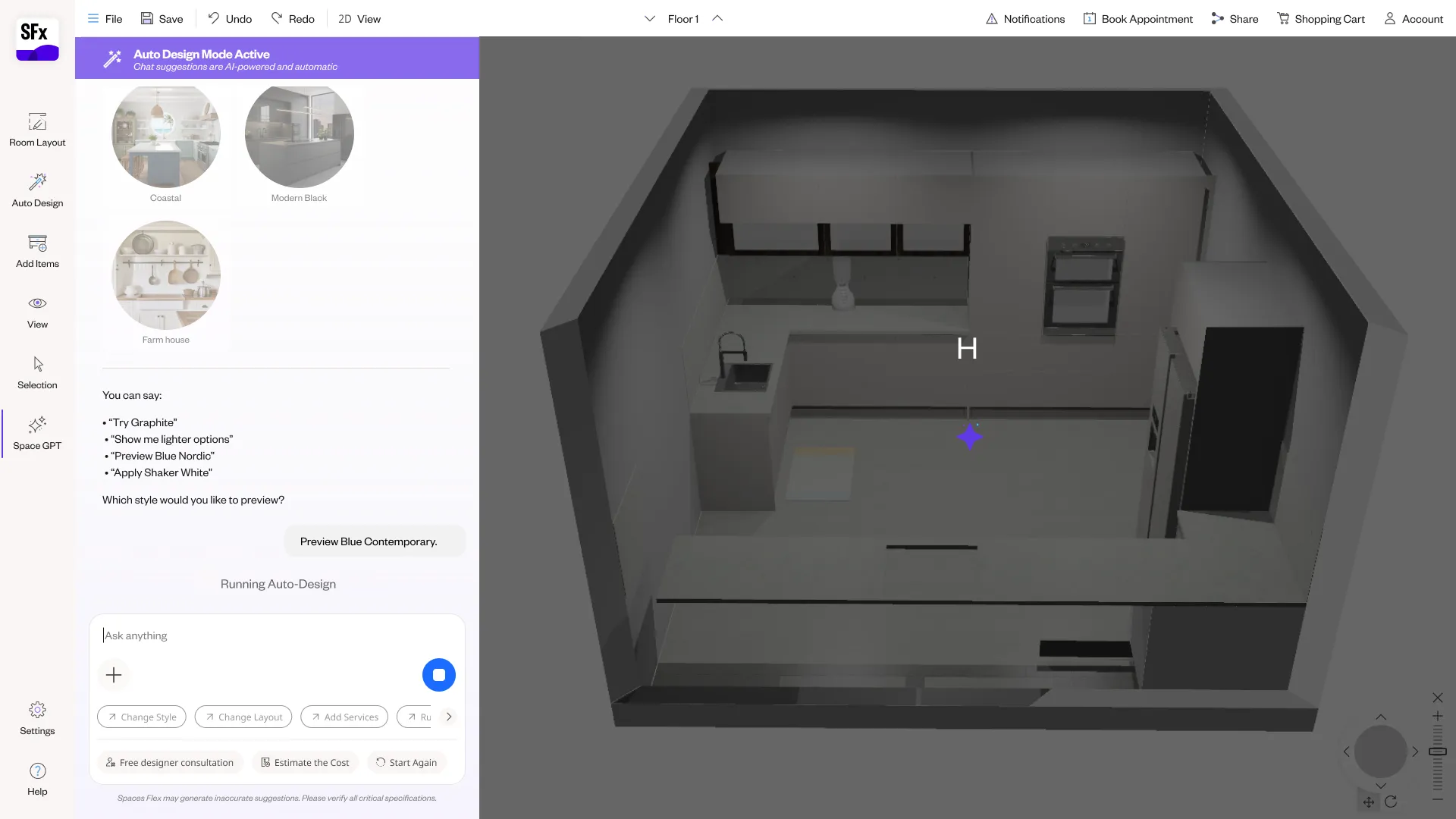
Task: Click the Change Style chip
Action: point(142,717)
